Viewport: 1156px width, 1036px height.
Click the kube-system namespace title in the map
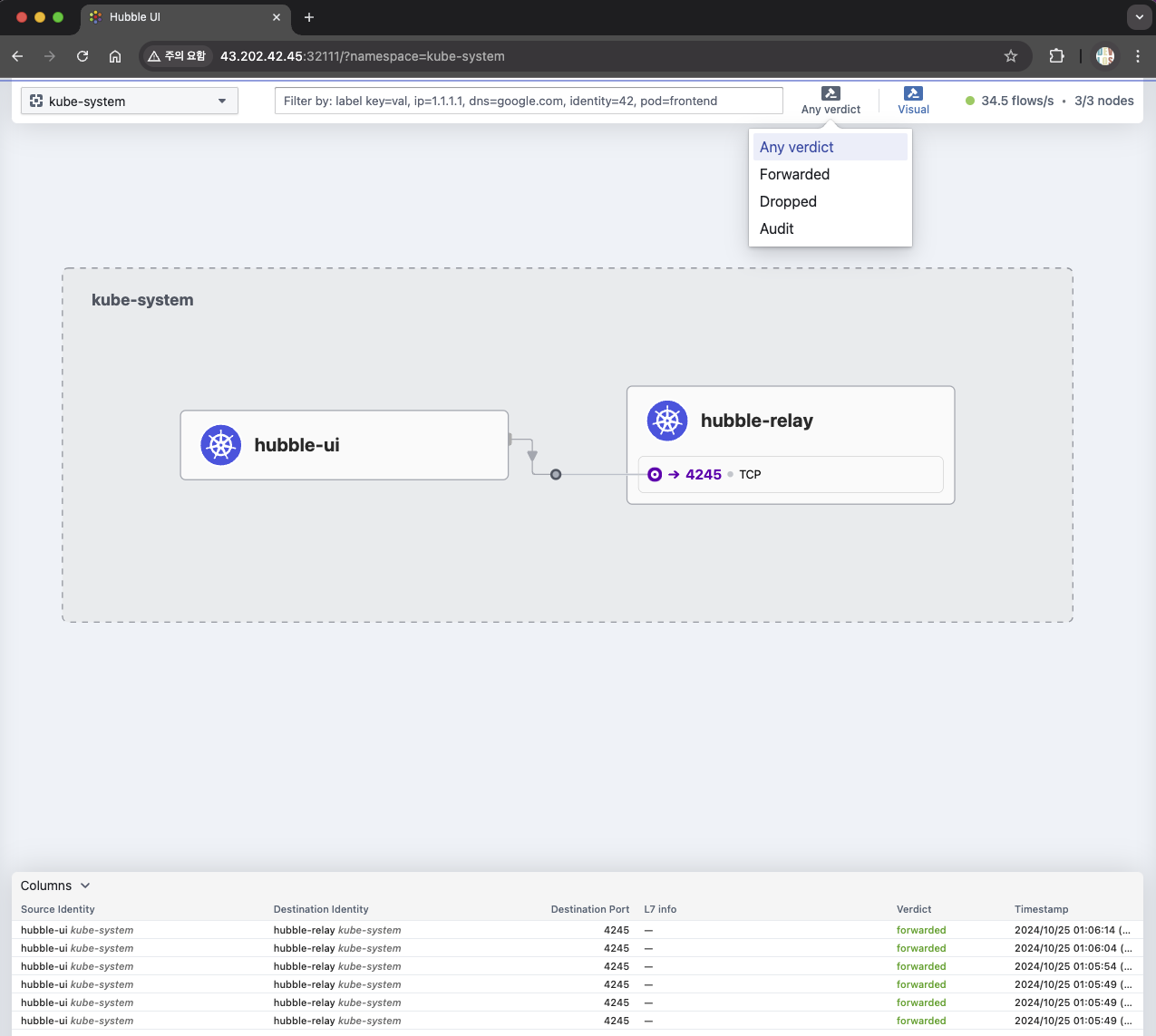(x=142, y=300)
